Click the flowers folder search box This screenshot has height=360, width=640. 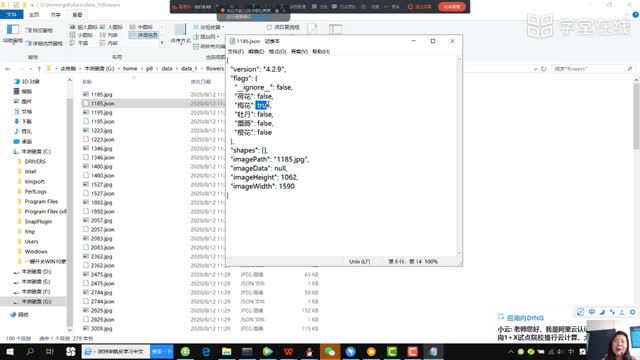point(593,69)
